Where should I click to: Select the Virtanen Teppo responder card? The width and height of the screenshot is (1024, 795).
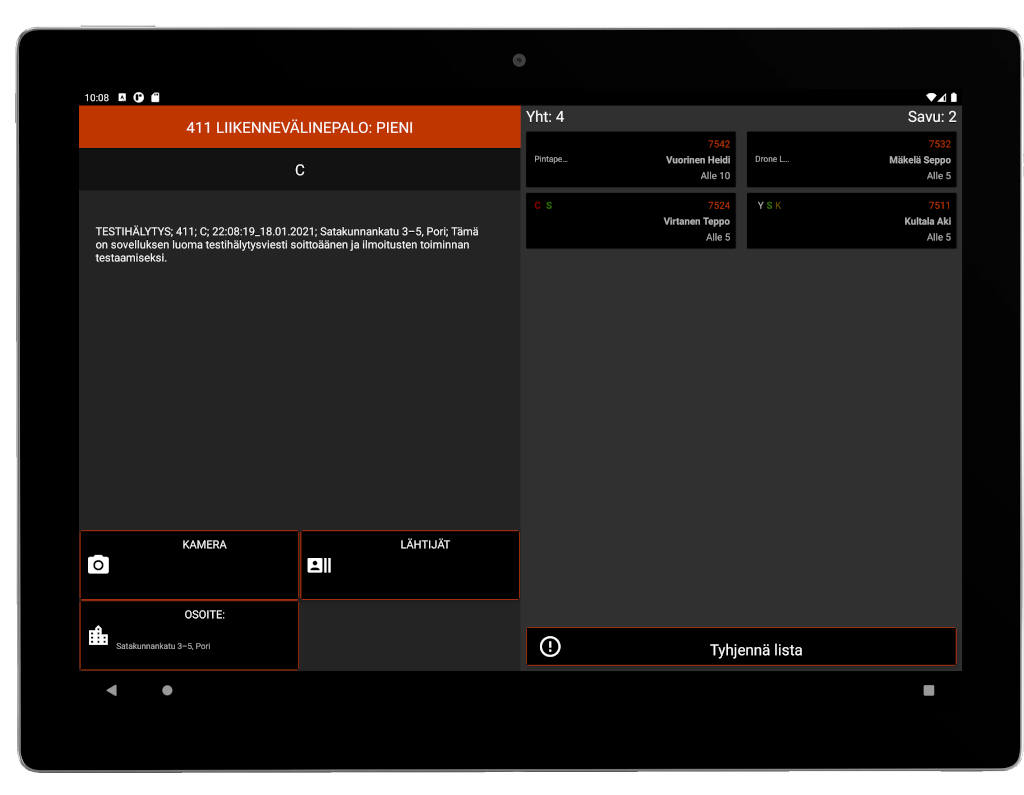[x=631, y=221]
